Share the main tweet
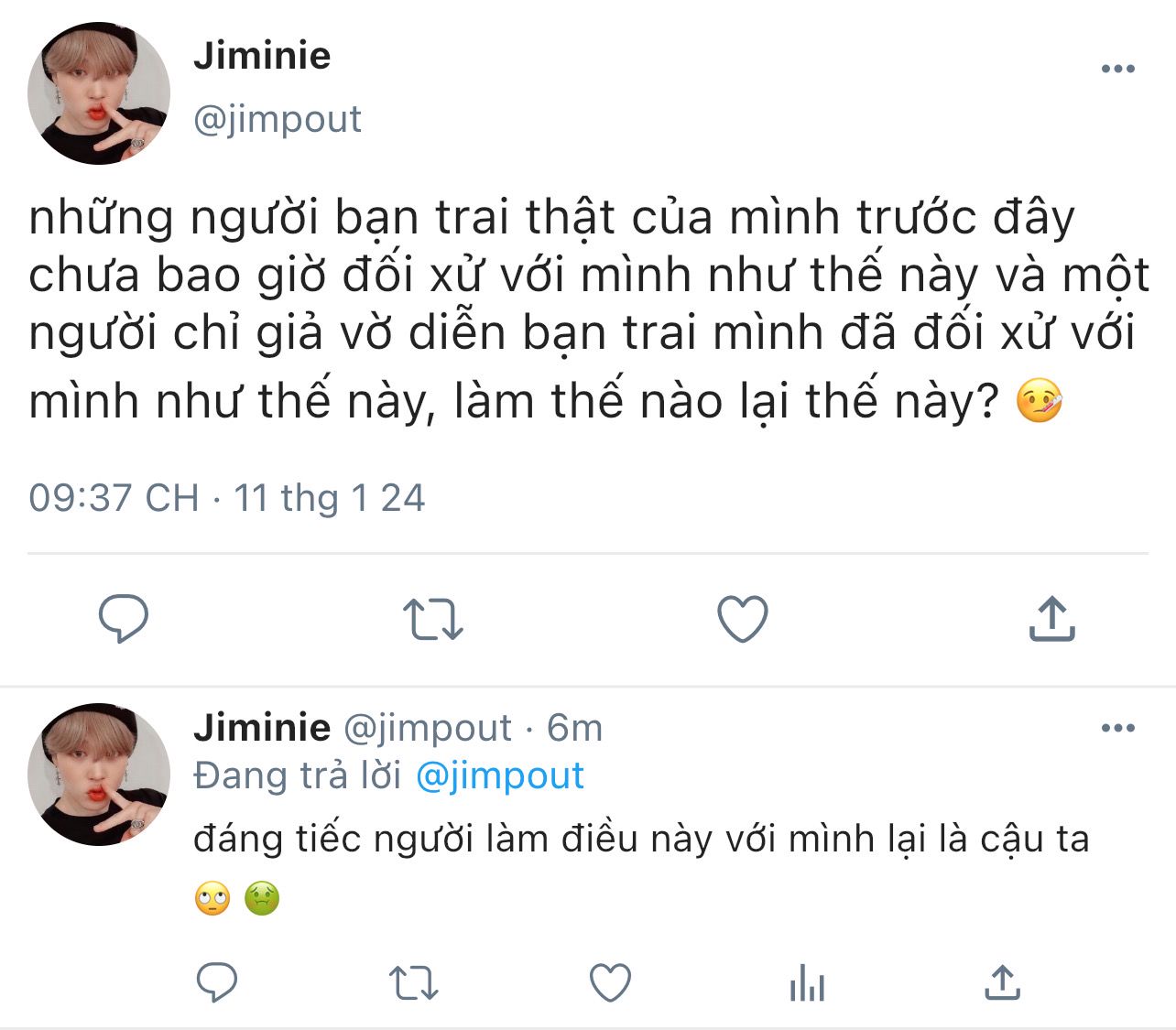The width and height of the screenshot is (1176, 1030). (x=1051, y=619)
